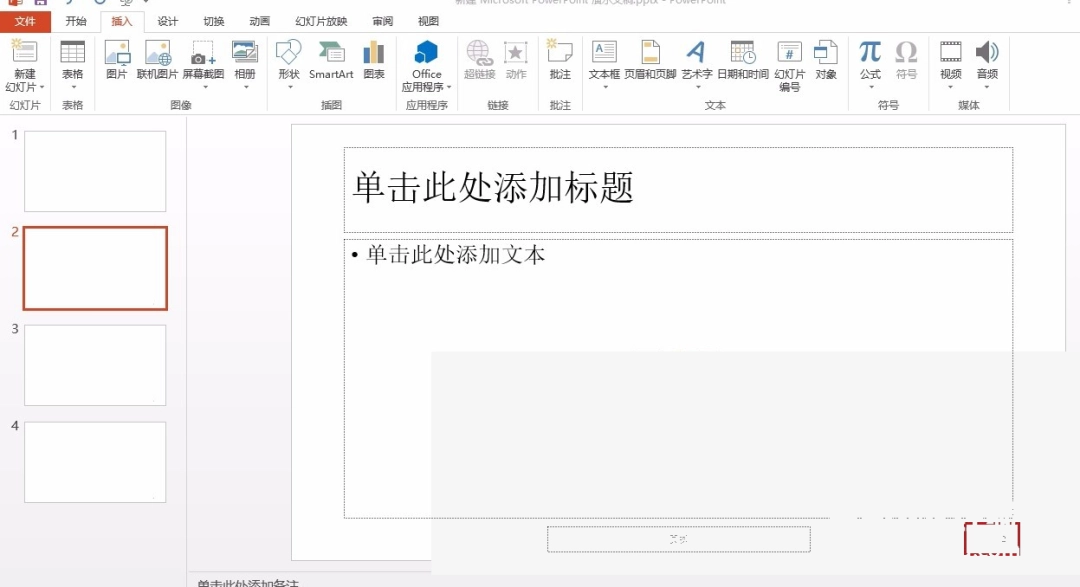This screenshot has height=587, width=1080.
Task: Insert audio (音频)
Action: tap(987, 52)
